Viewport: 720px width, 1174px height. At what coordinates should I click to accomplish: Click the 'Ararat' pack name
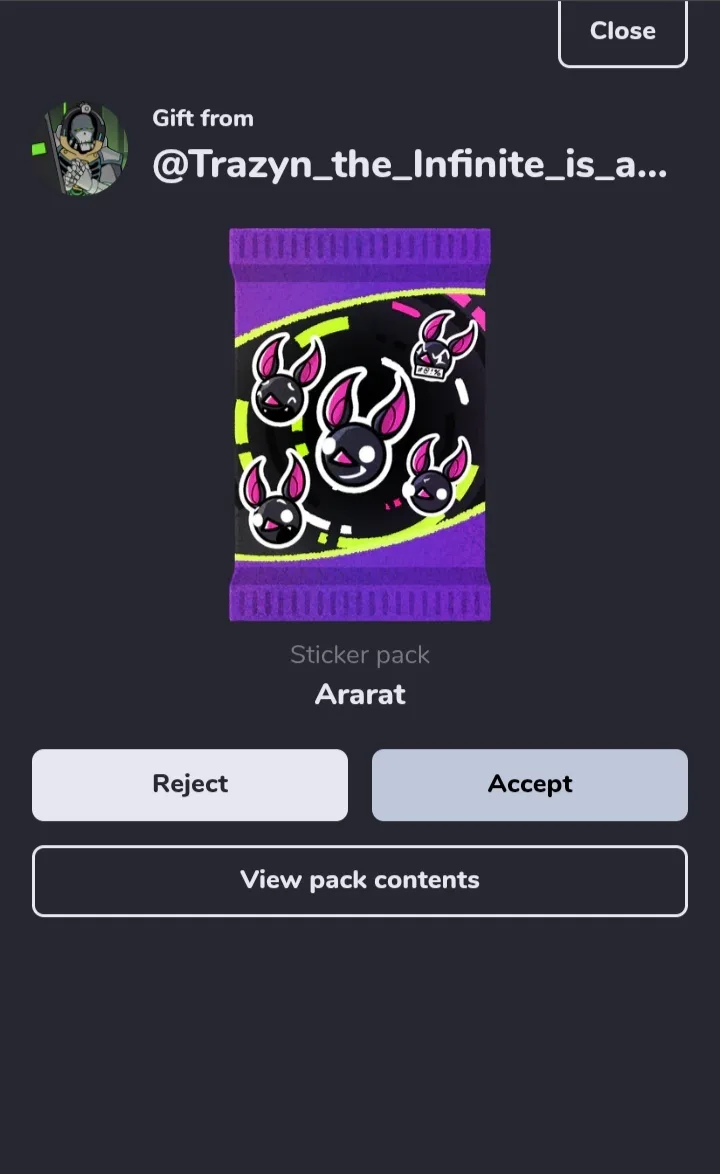[x=360, y=694]
